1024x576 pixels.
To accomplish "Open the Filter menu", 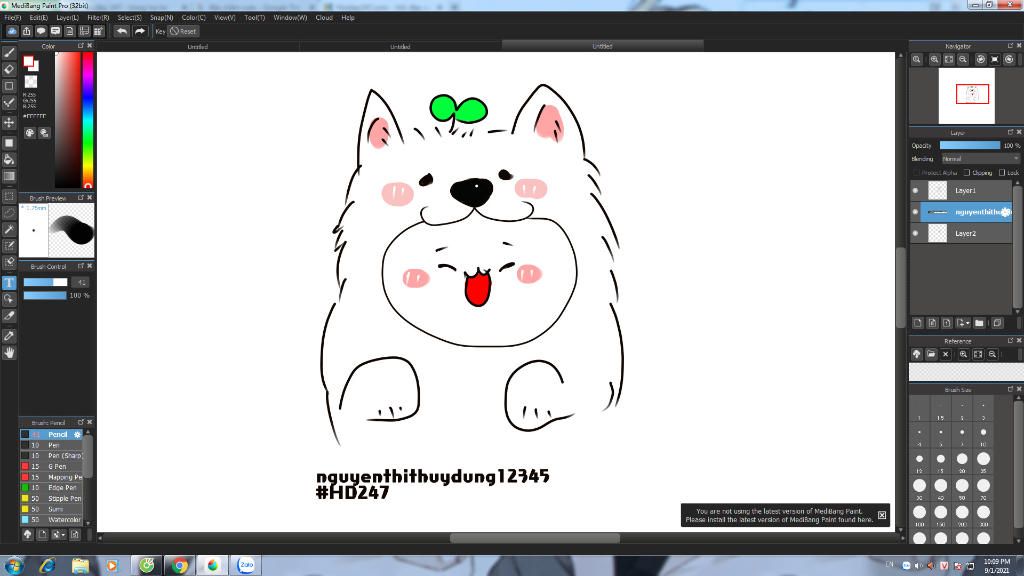I will [x=98, y=18].
